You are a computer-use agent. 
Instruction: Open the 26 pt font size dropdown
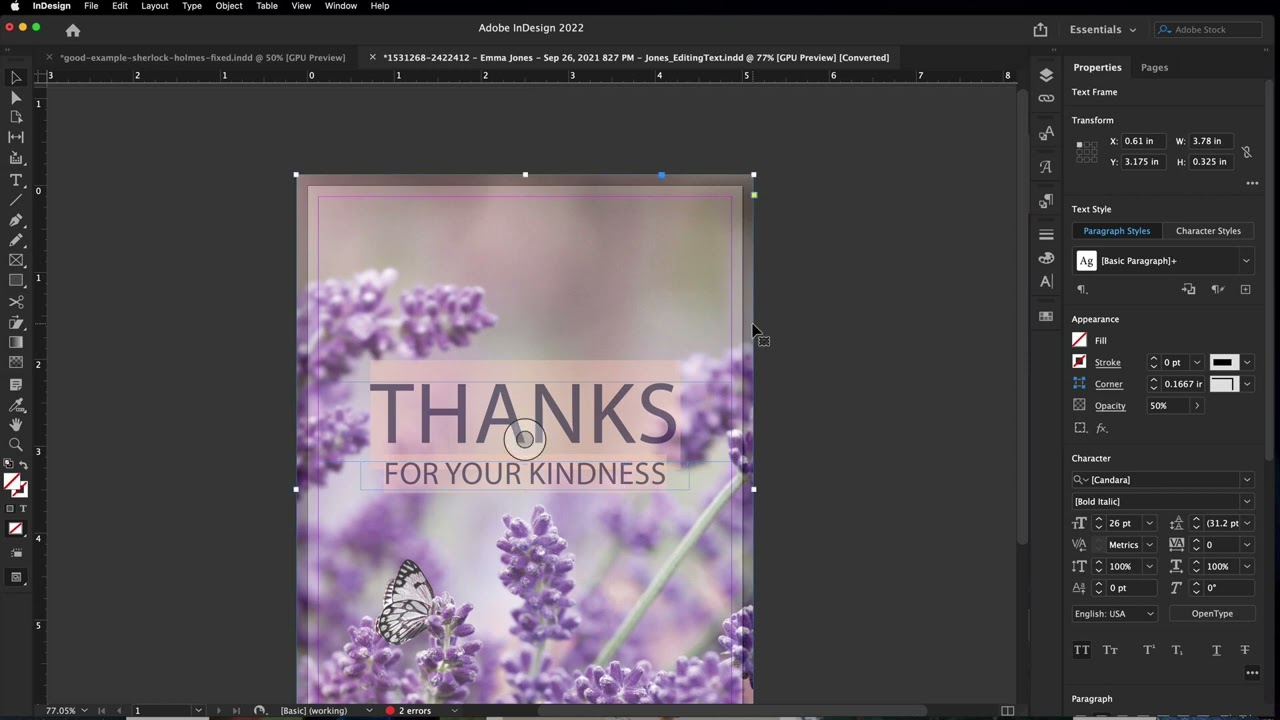[1149, 523]
